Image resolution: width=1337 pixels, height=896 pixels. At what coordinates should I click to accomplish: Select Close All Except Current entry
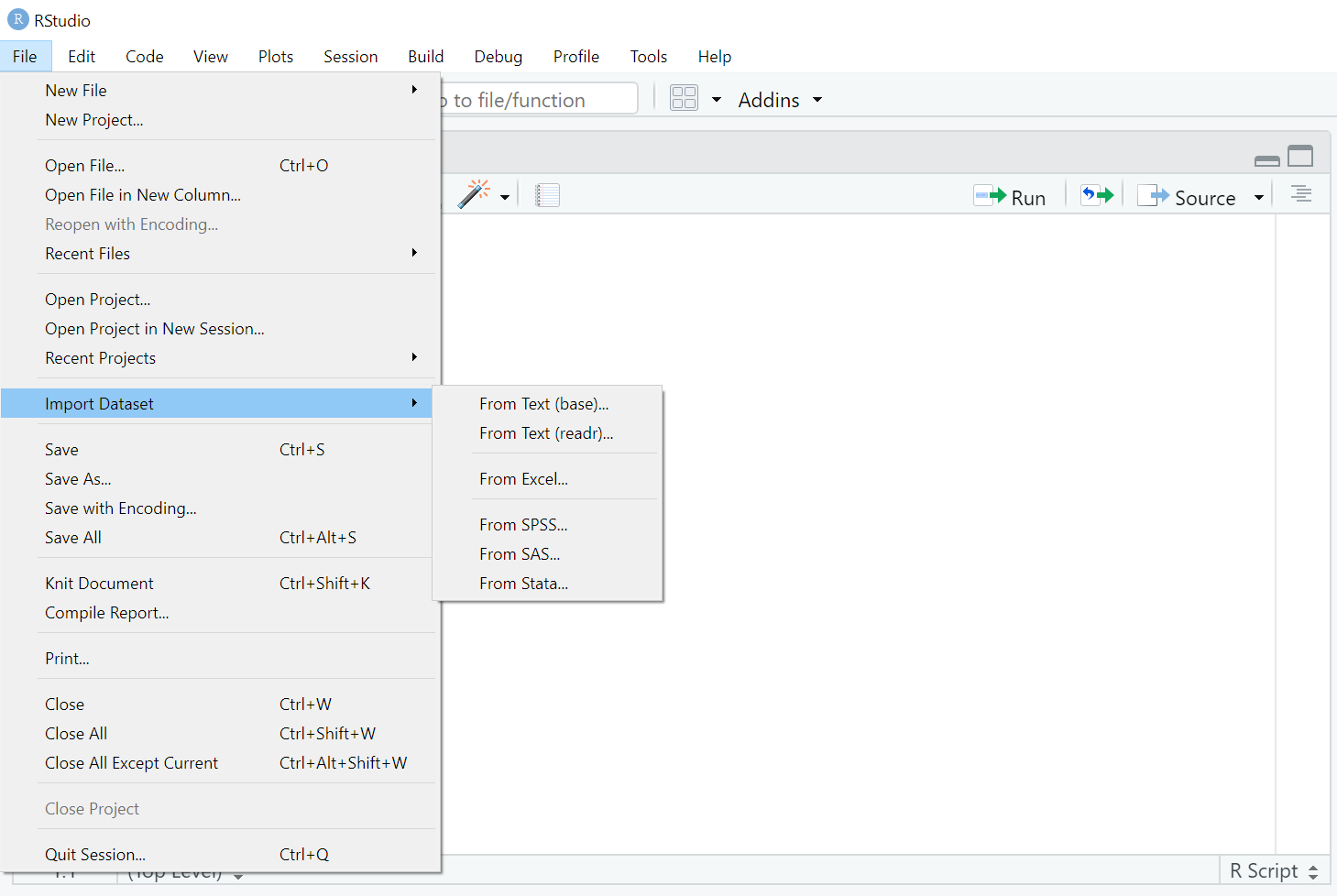click(x=220, y=762)
